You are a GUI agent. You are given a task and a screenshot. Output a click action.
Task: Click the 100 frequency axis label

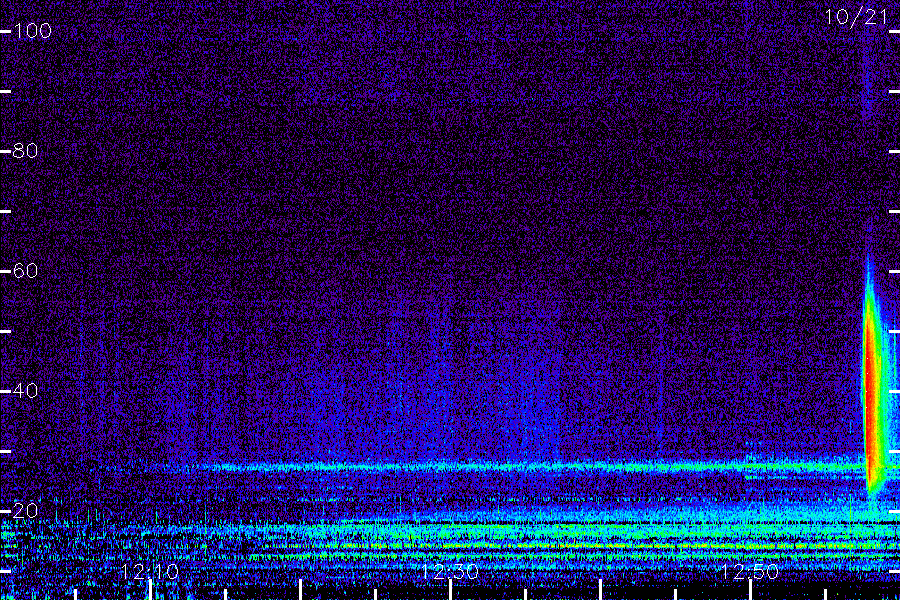[x=33, y=30]
